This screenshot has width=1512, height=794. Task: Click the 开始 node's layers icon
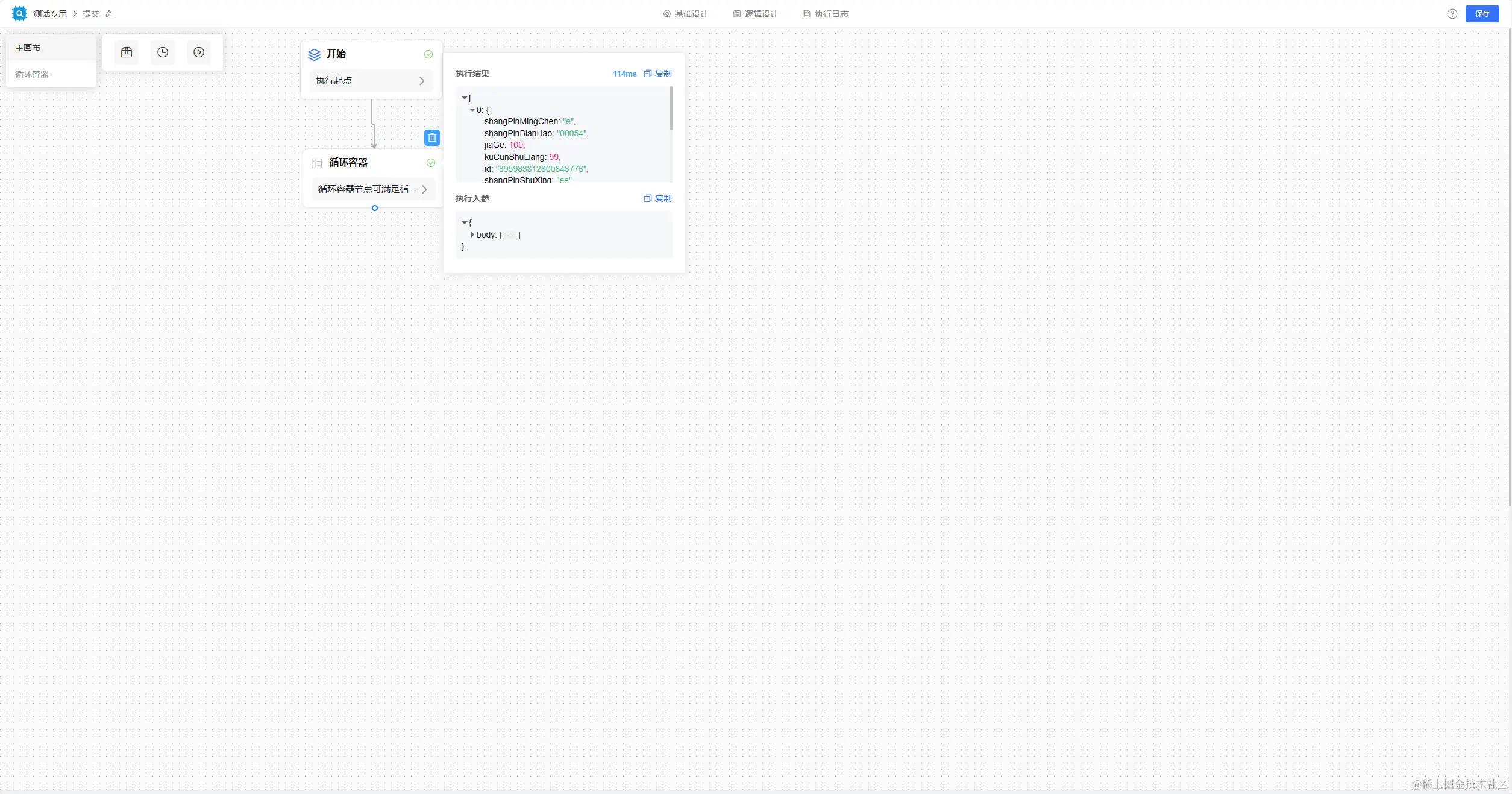314,54
